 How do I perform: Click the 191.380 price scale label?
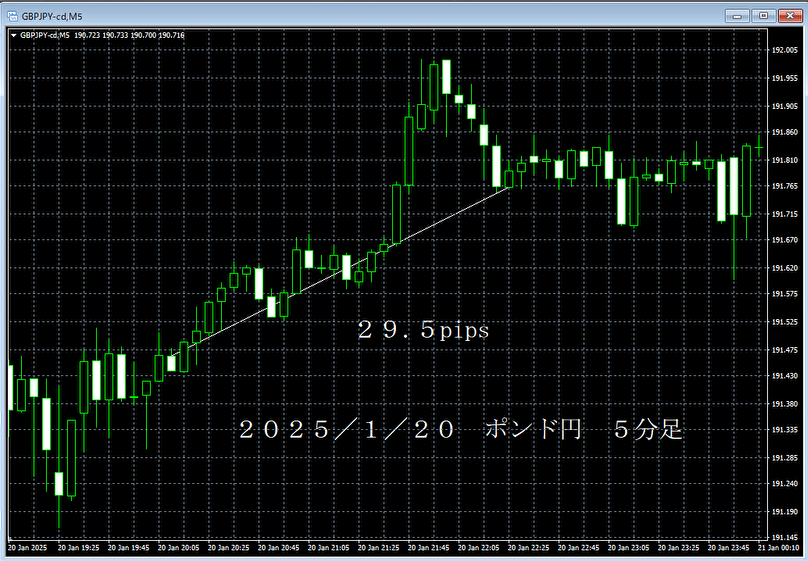[784, 404]
